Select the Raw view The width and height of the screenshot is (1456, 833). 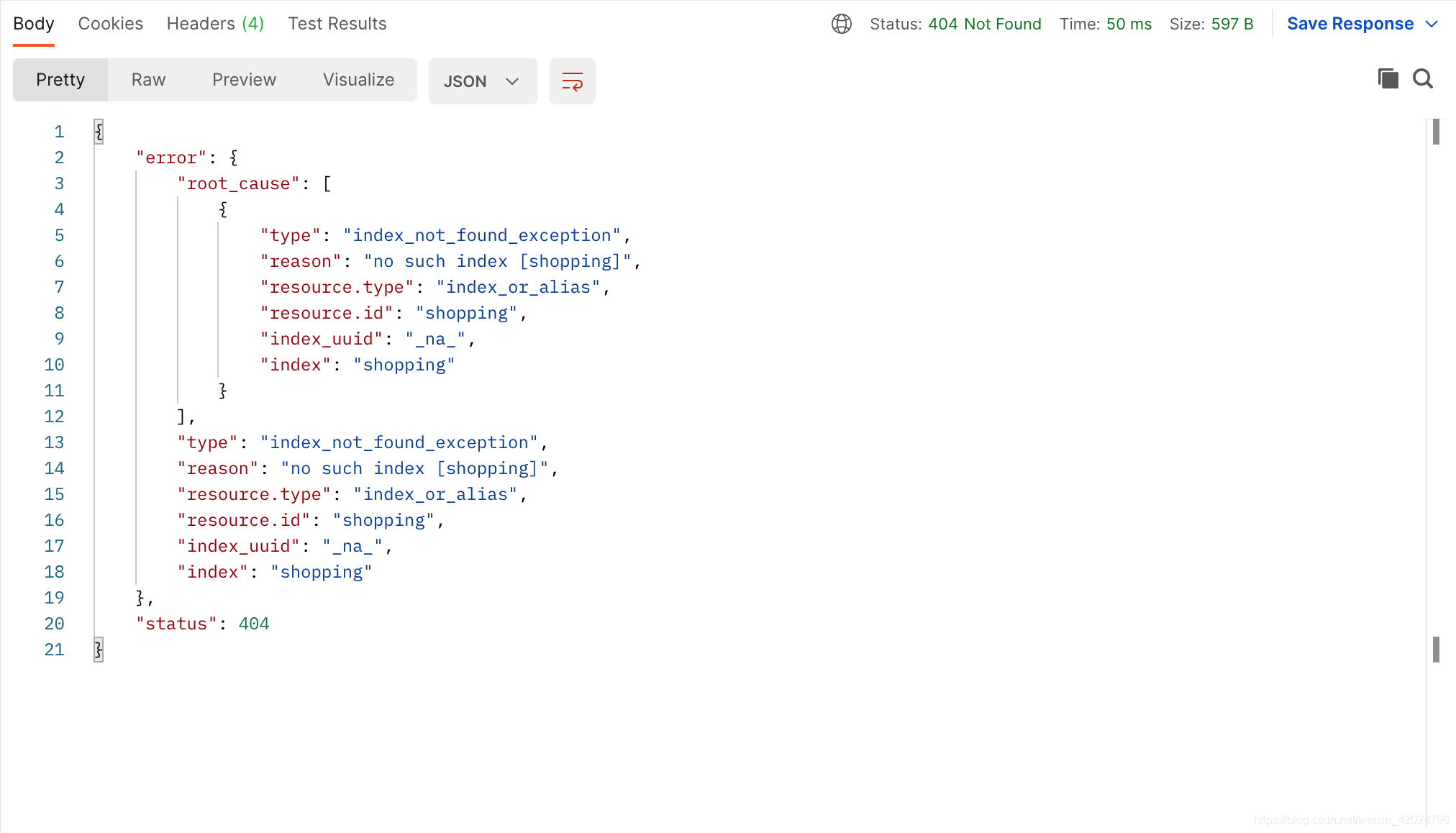click(148, 80)
